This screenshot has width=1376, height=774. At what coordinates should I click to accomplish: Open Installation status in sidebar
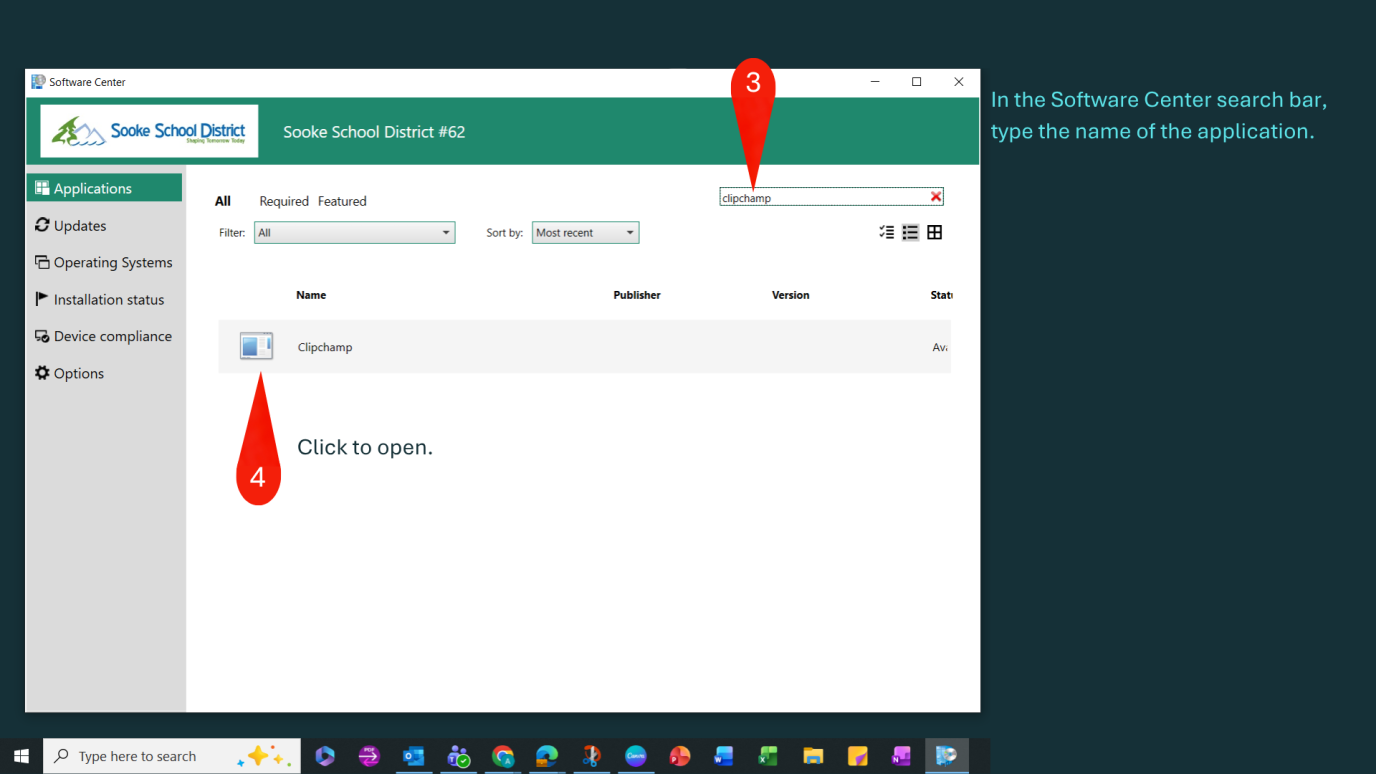pyautogui.click(x=108, y=300)
